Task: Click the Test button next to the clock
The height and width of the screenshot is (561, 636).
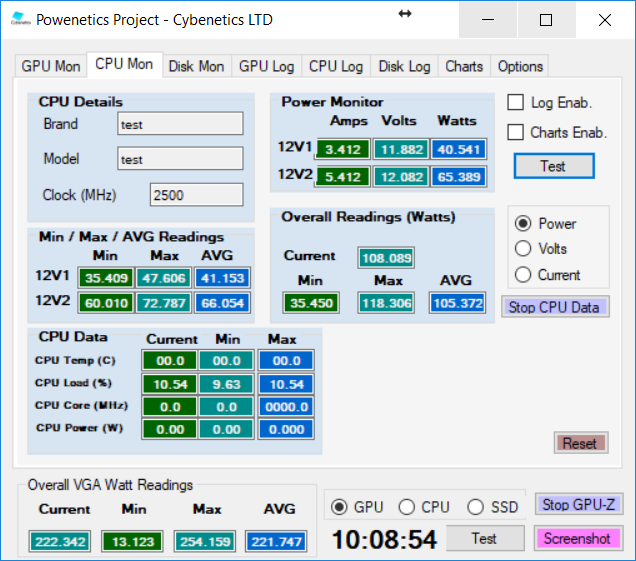Action: point(485,538)
